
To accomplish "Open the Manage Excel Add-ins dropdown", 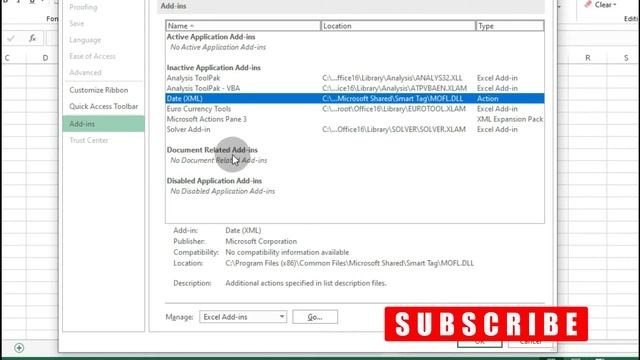I will 243,317.
